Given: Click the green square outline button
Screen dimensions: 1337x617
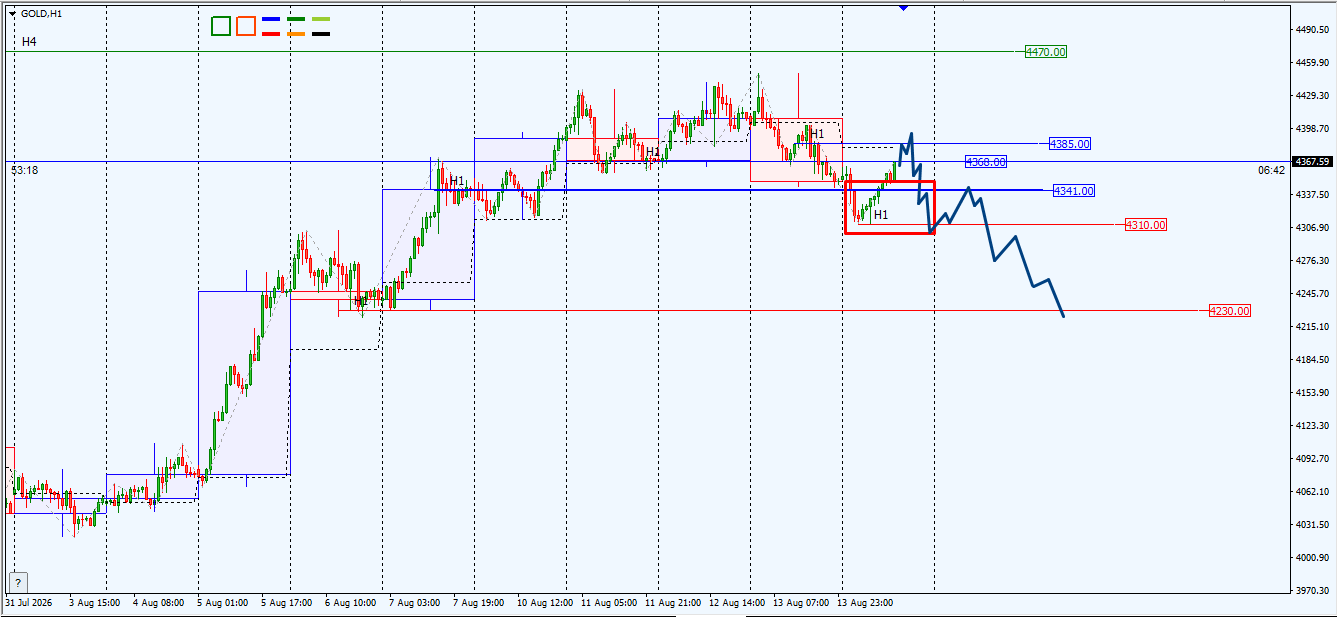Looking at the screenshot, I should click(221, 26).
